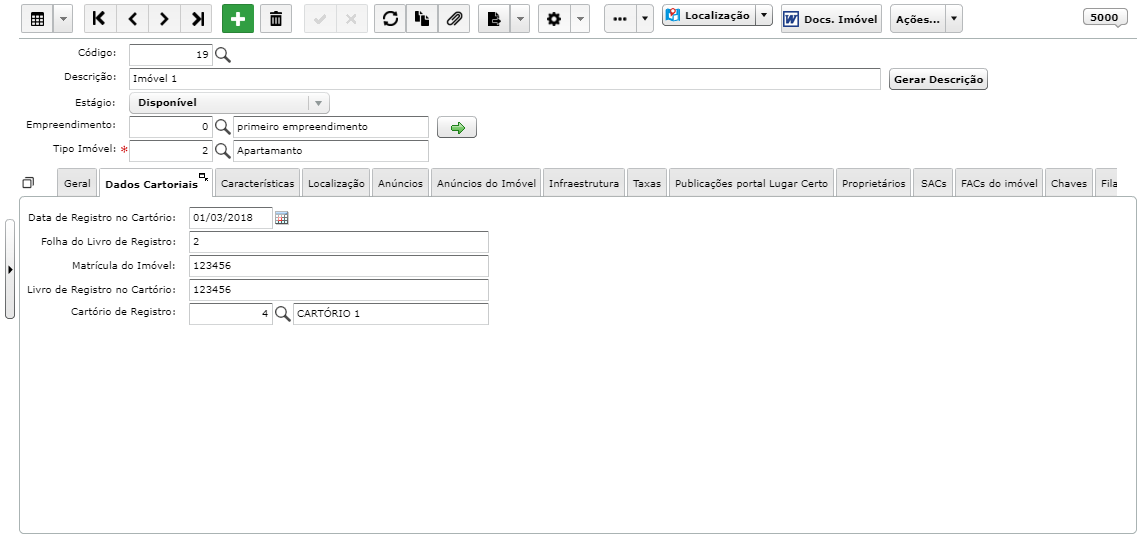This screenshot has width=1141, height=539.
Task: Add a new record with green plus
Action: (238, 19)
